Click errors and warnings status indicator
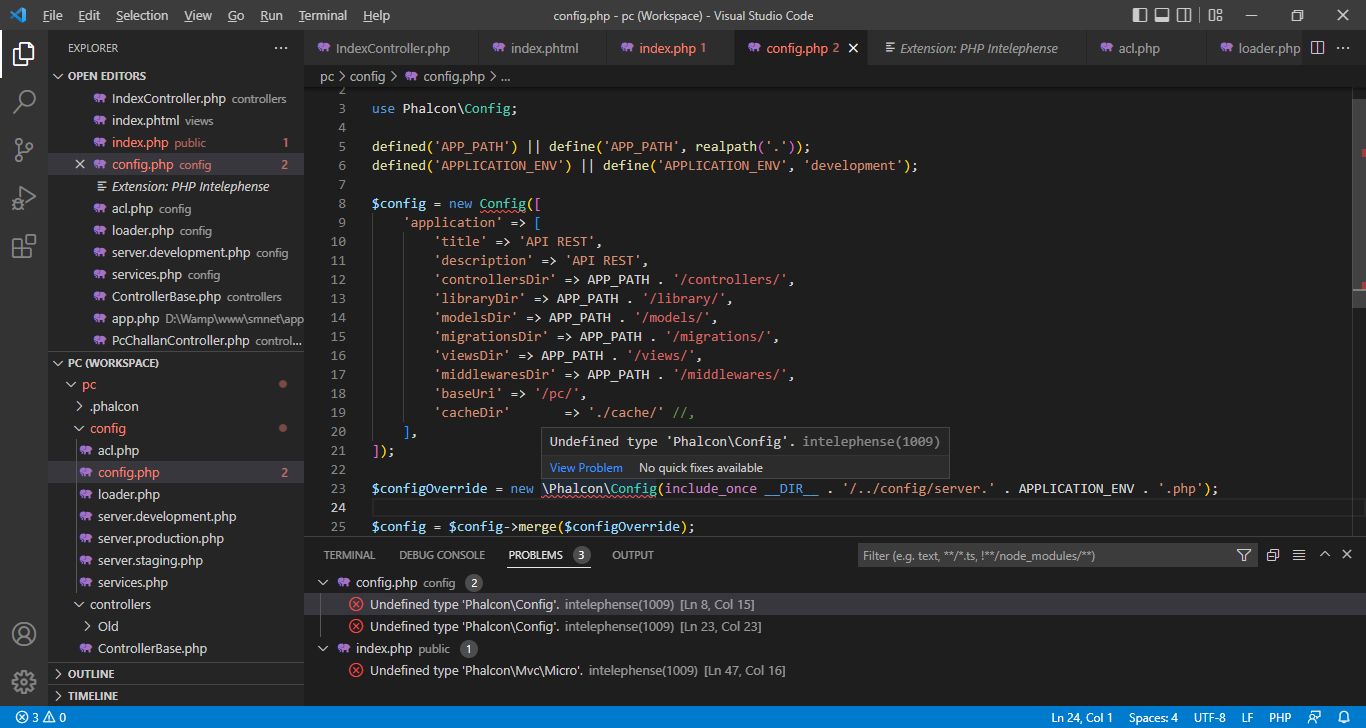The image size is (1366, 728). (x=41, y=717)
